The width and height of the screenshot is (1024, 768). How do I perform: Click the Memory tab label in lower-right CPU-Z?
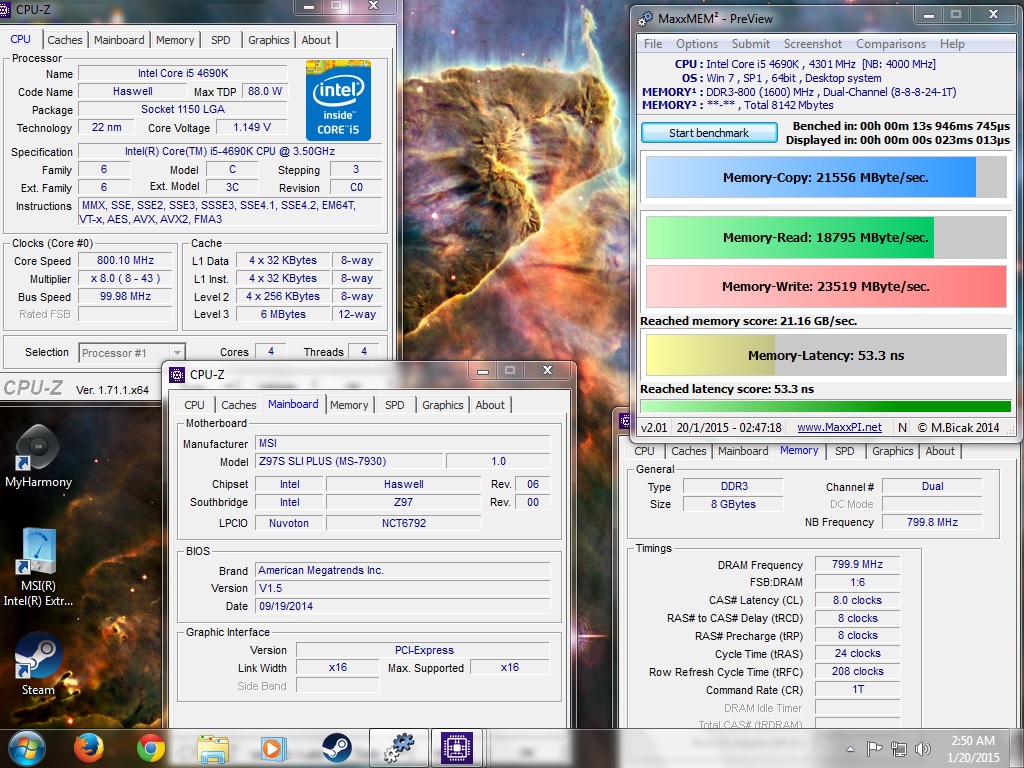click(799, 451)
